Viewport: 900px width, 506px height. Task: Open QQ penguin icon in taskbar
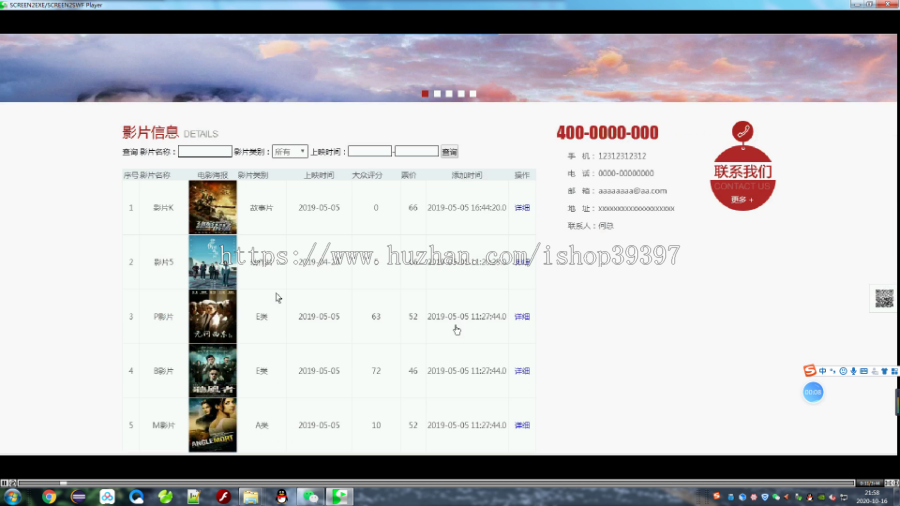coord(281,496)
